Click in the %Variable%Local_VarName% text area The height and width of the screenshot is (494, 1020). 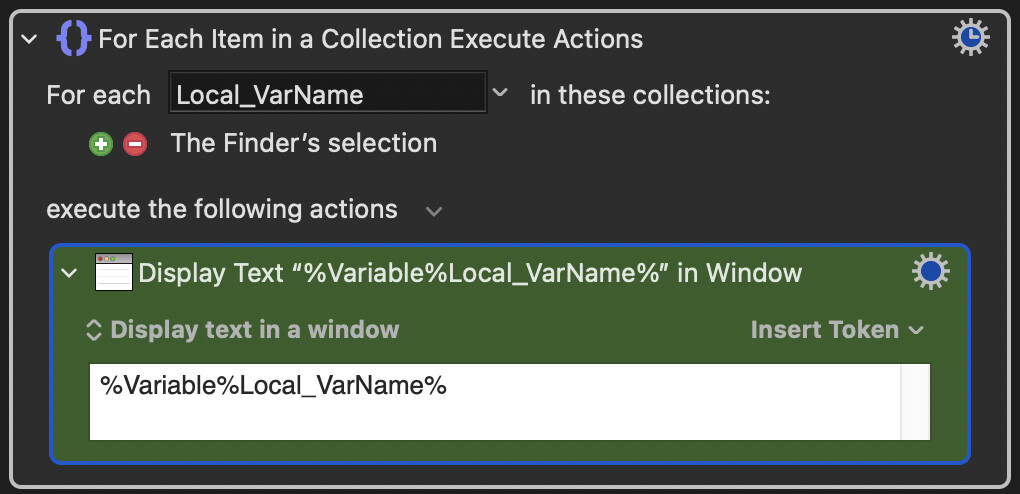coord(494,402)
